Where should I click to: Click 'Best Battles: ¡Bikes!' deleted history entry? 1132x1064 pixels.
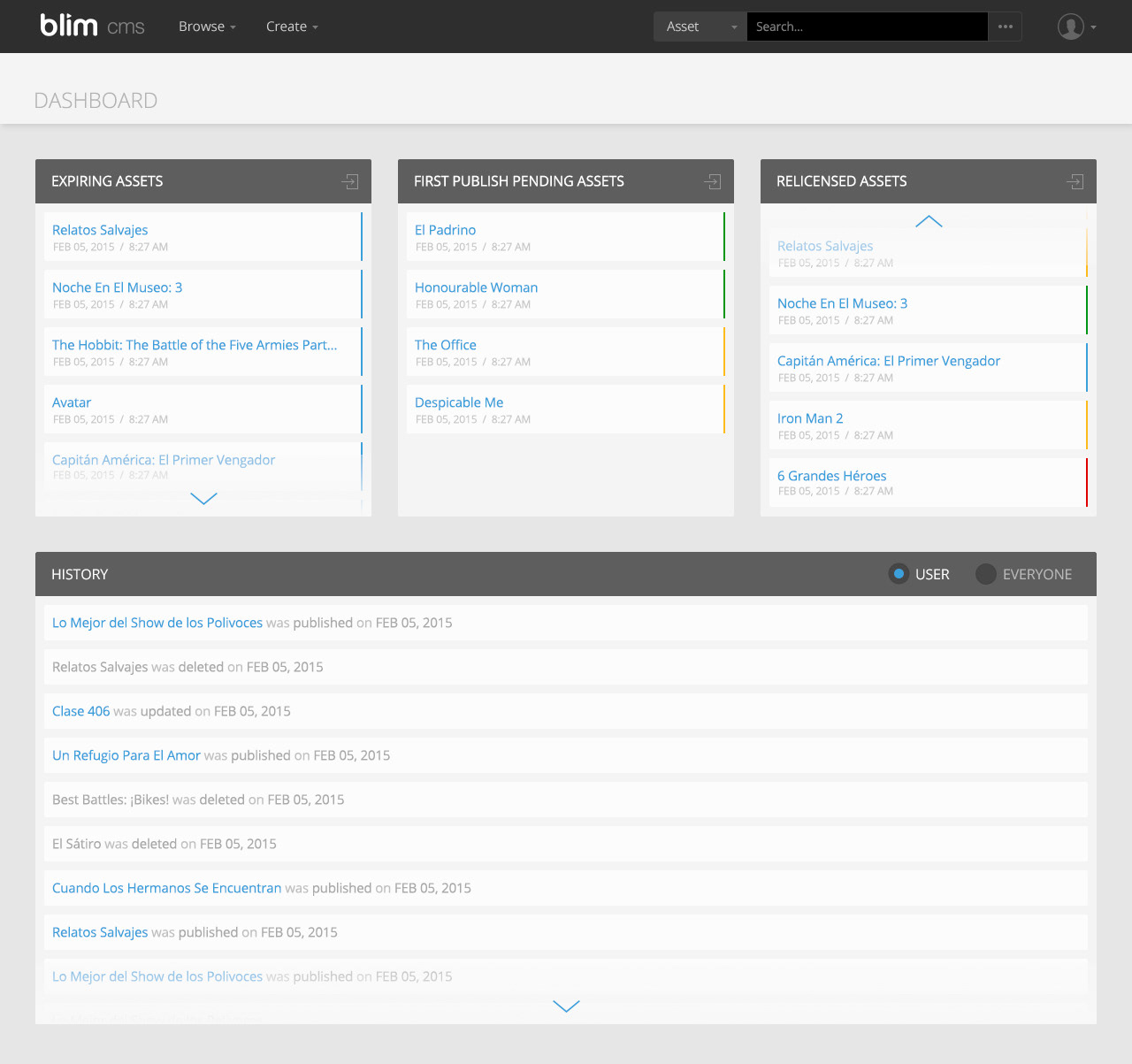click(x=566, y=800)
